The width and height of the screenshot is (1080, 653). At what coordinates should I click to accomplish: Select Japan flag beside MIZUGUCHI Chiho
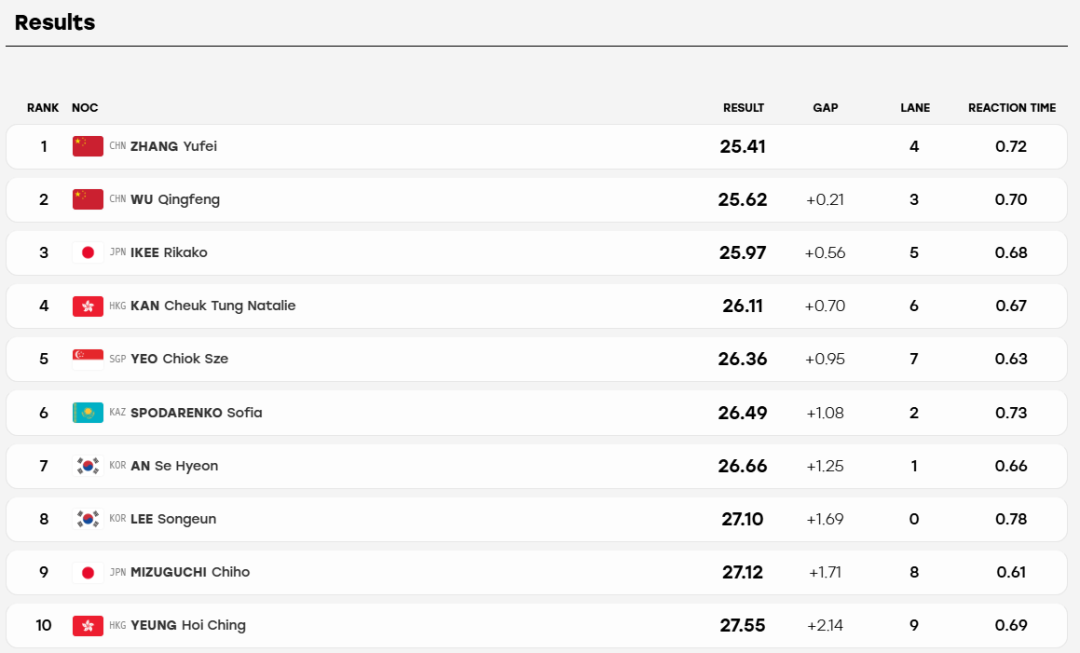tap(87, 572)
